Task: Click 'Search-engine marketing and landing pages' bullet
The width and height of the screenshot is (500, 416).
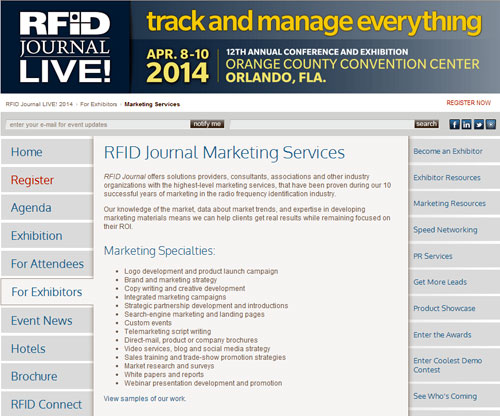Action: point(194,314)
